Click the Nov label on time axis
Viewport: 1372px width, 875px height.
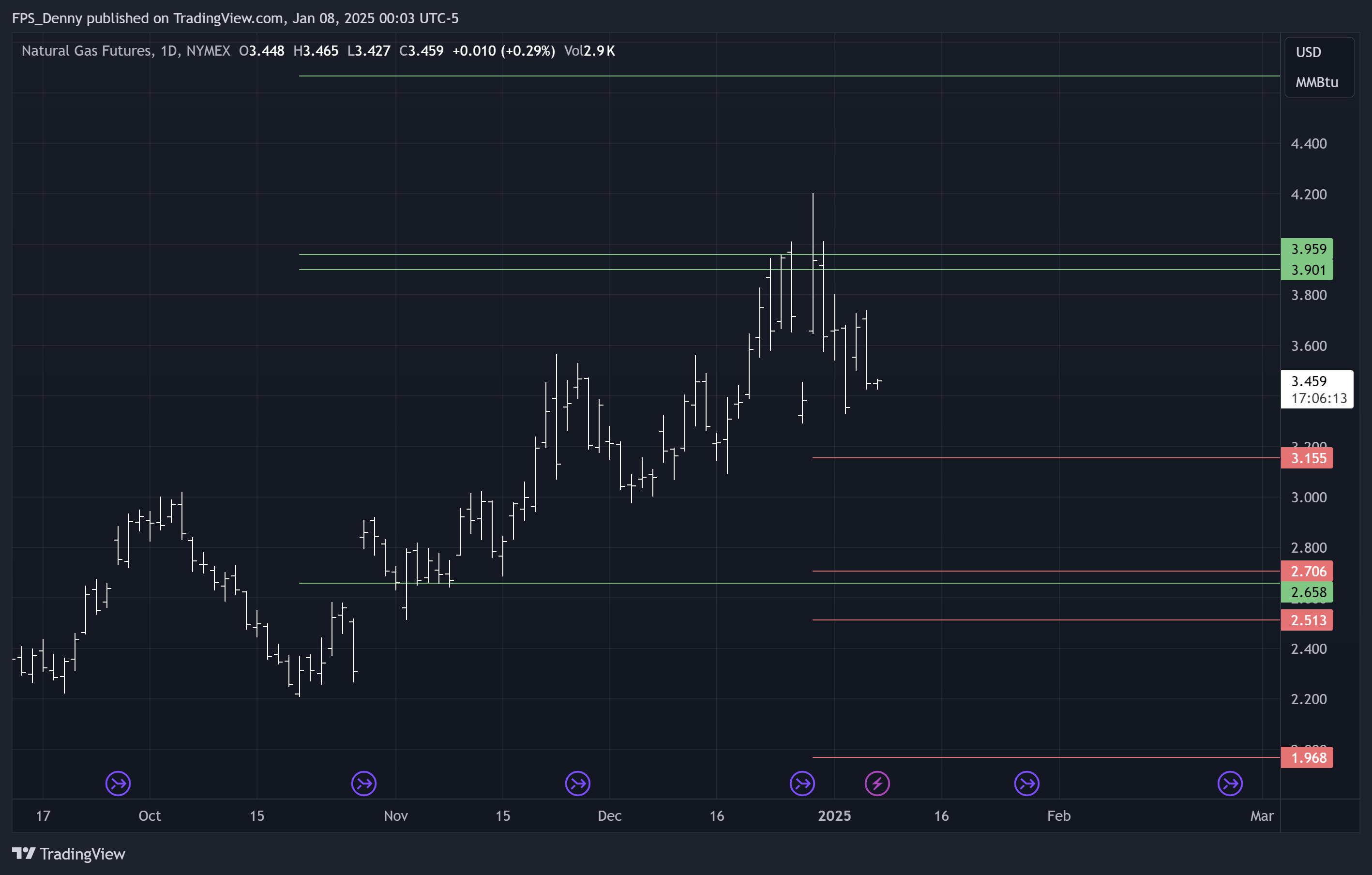pos(396,816)
